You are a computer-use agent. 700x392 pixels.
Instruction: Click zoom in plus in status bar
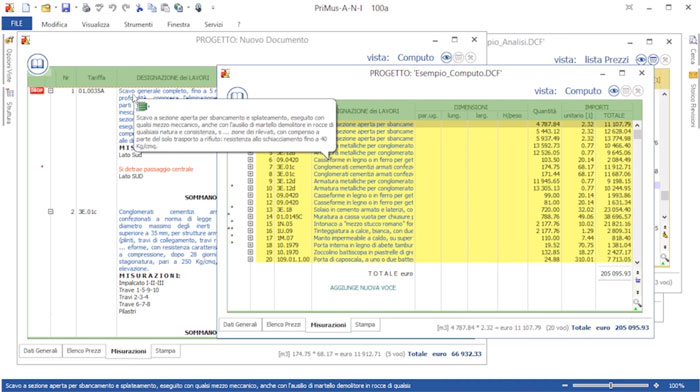pos(656,385)
